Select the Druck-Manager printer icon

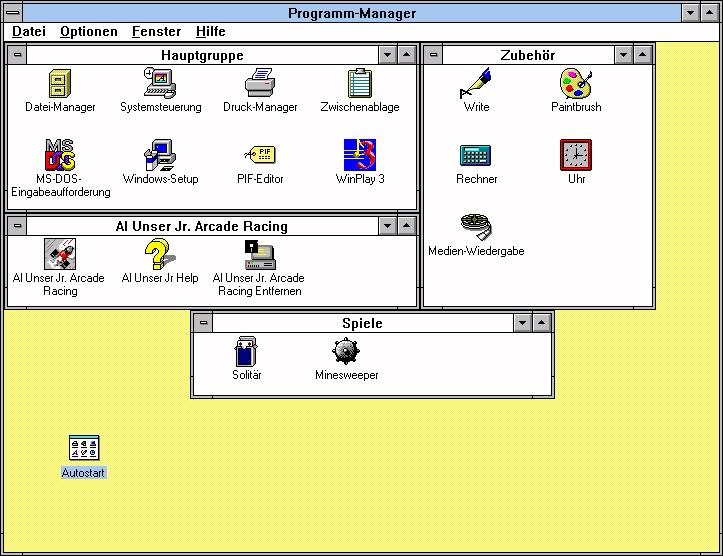260,84
